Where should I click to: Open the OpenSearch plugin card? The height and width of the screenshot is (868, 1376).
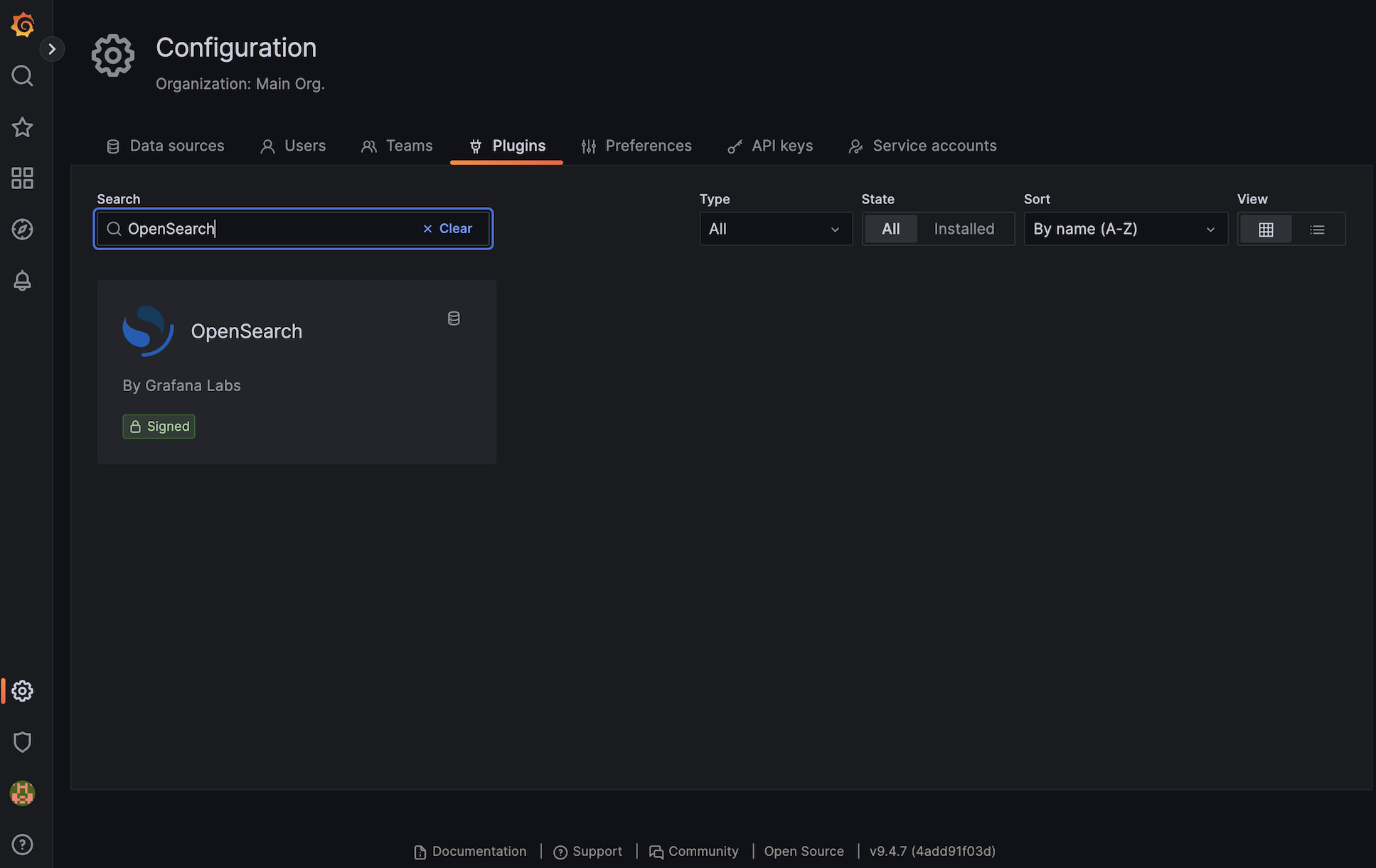297,372
